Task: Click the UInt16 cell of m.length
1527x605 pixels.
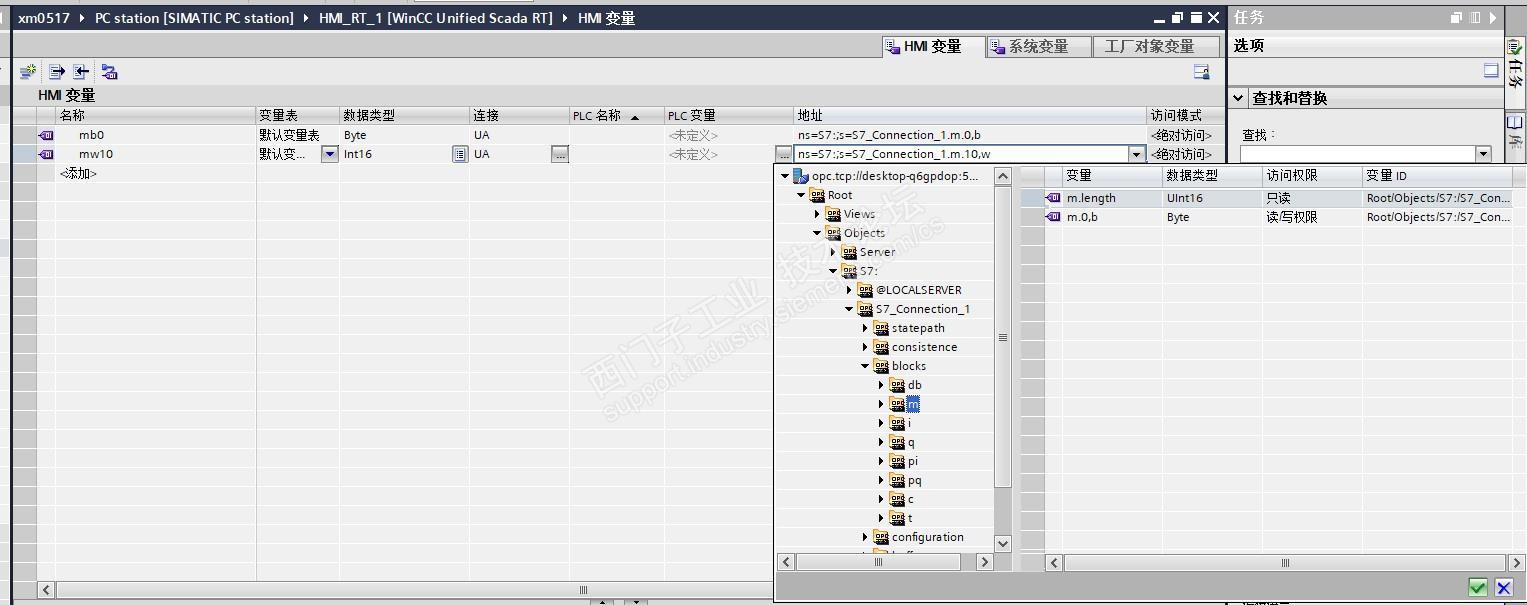Action: click(x=1212, y=198)
